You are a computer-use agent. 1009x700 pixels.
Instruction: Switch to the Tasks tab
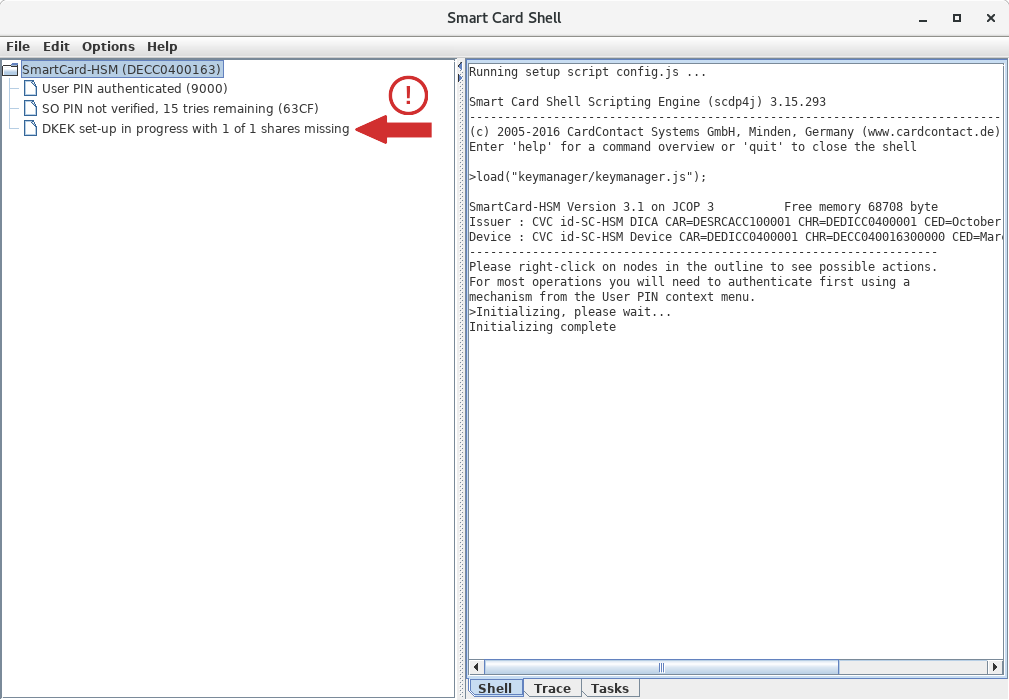tap(609, 688)
